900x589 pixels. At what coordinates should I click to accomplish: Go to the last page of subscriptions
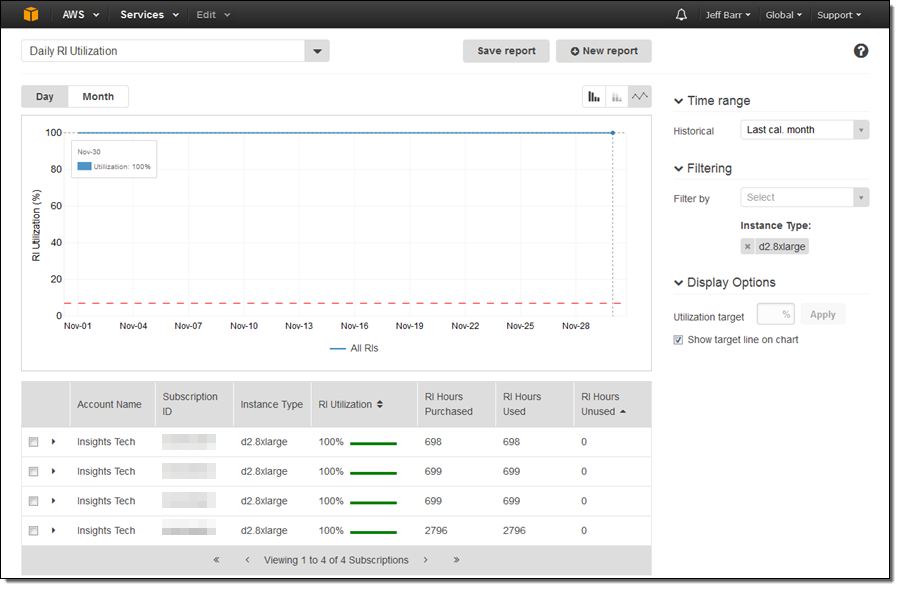457,560
